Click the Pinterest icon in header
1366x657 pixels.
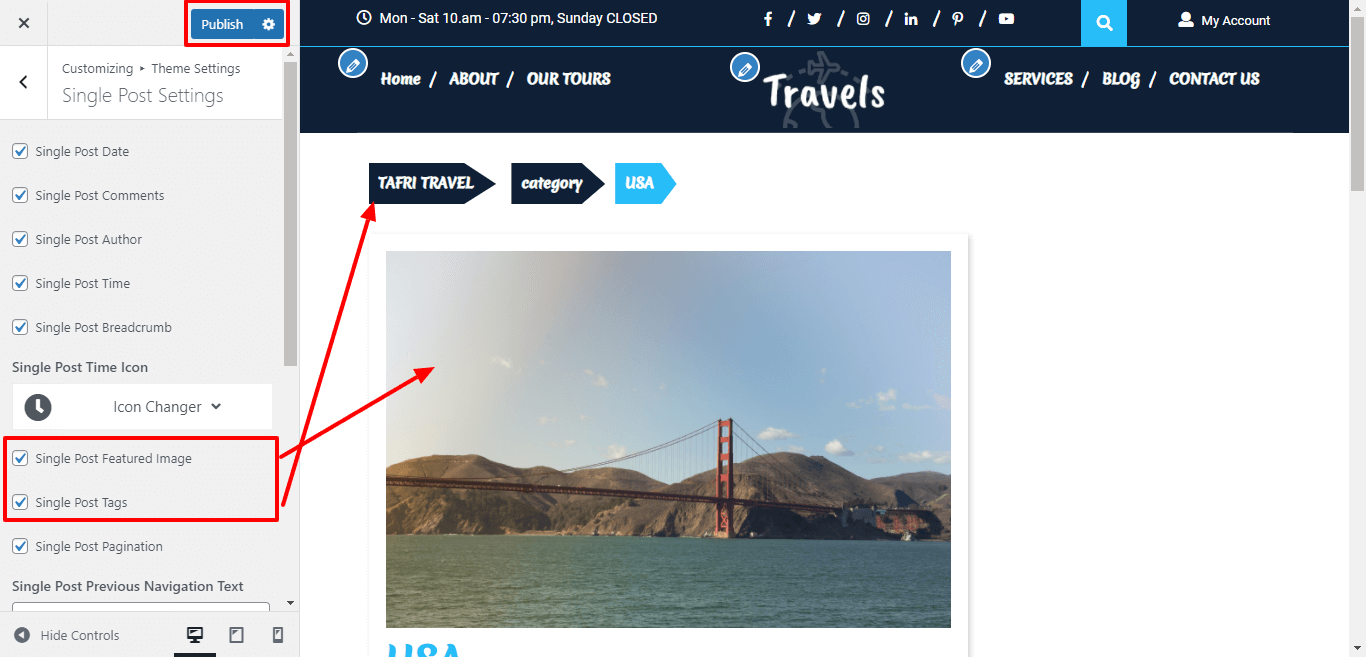[958, 19]
